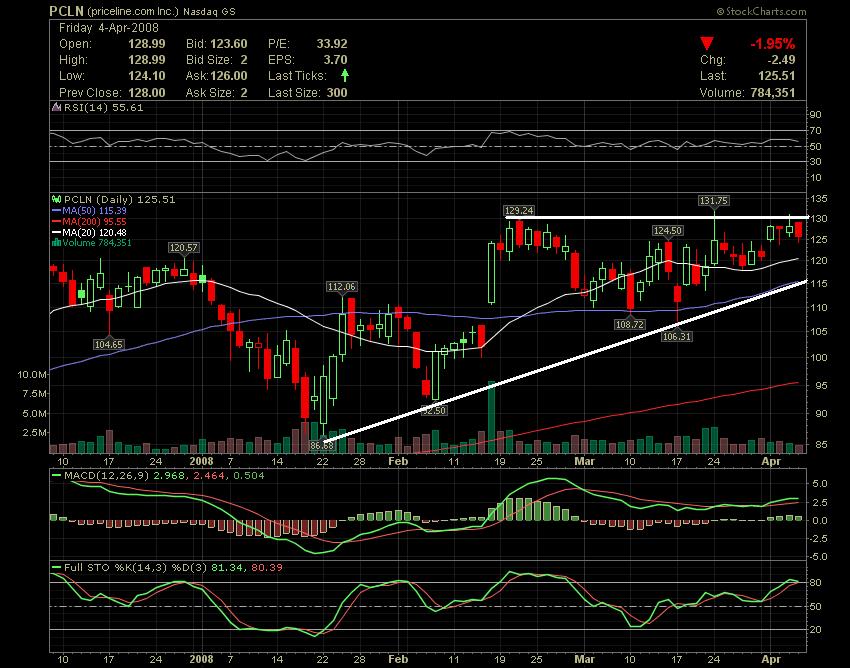Screen dimensions: 850x668
Task: Click the Low value 124.10
Action: (x=147, y=76)
